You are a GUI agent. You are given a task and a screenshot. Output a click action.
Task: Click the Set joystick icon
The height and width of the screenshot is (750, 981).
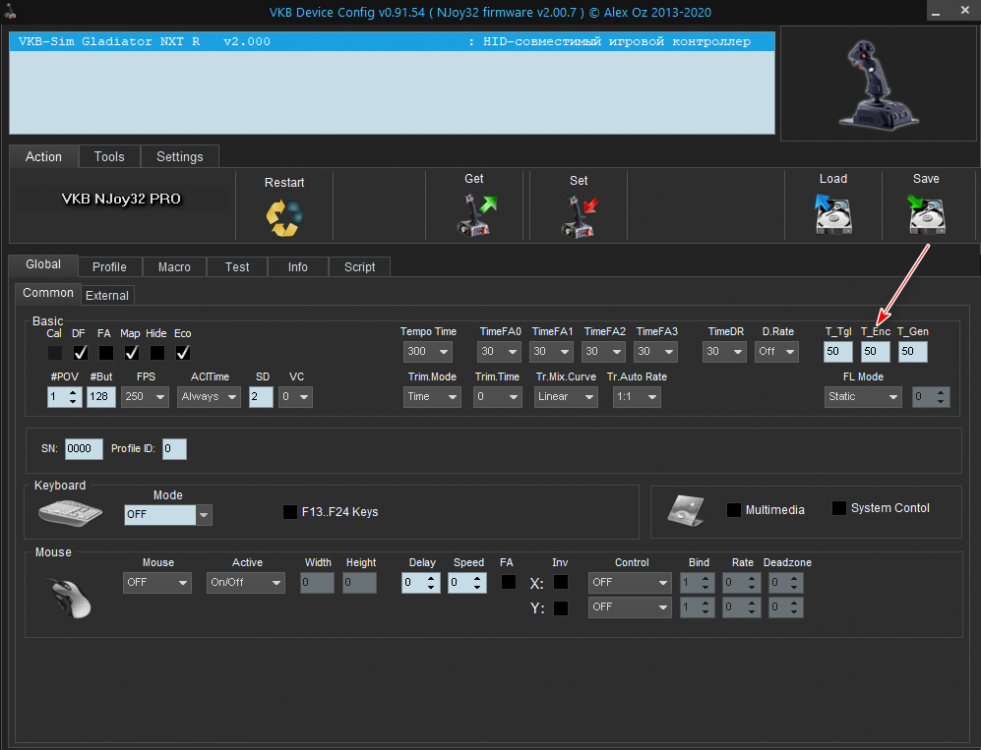(x=580, y=214)
